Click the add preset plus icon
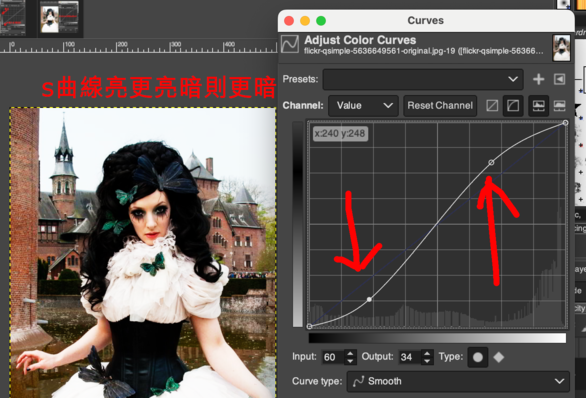This screenshot has width=586, height=398. [x=538, y=79]
